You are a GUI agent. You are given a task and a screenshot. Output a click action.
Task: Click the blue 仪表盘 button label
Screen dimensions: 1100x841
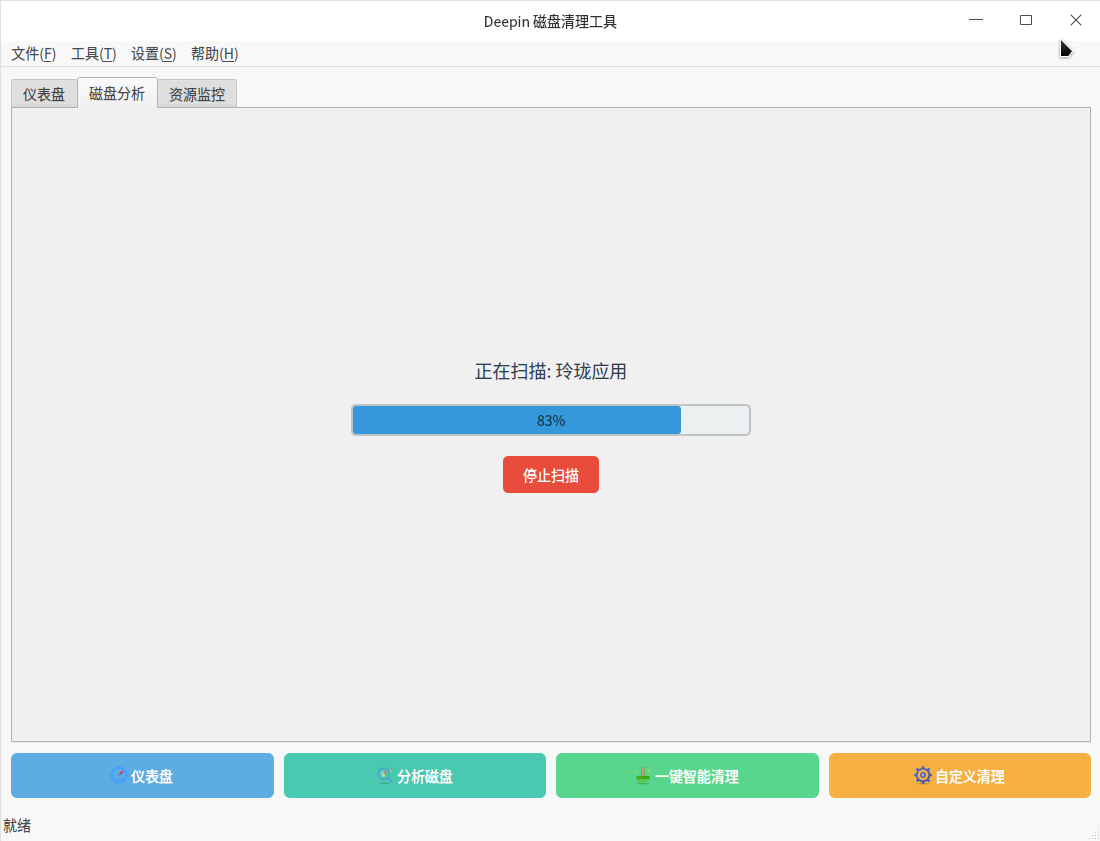point(152,776)
